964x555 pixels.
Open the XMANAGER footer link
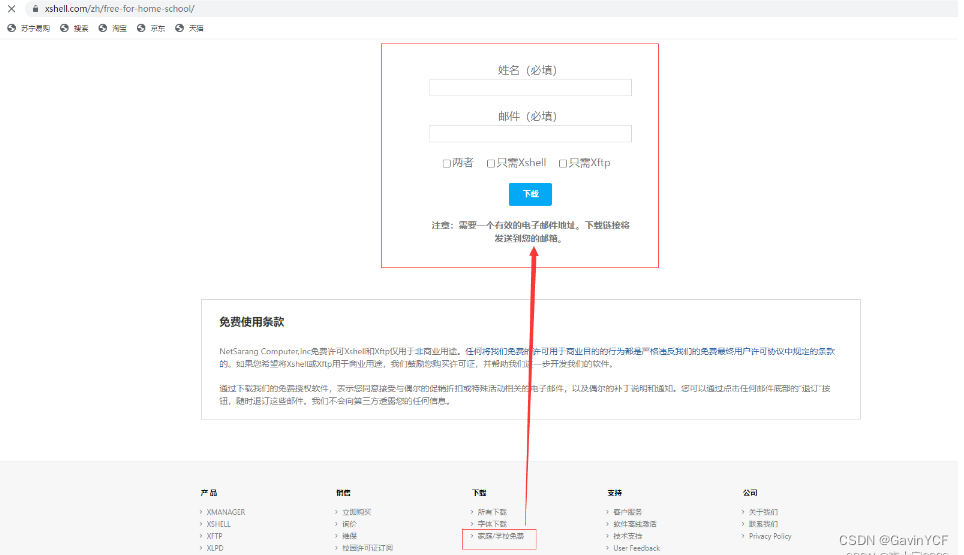[226, 512]
